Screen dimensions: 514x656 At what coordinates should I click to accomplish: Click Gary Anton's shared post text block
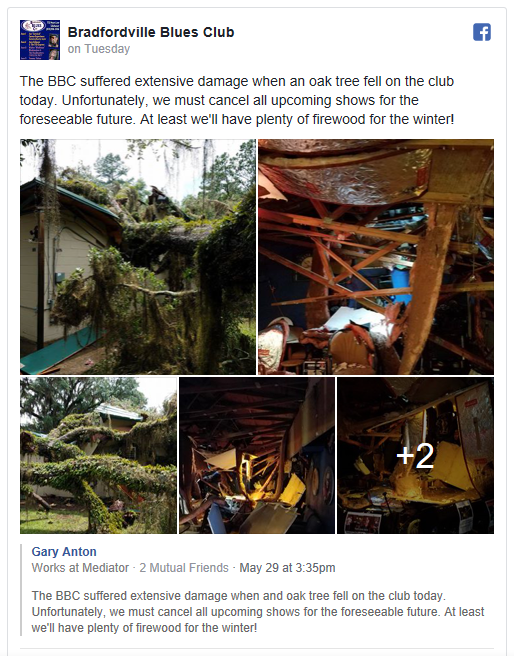pyautogui.click(x=258, y=612)
